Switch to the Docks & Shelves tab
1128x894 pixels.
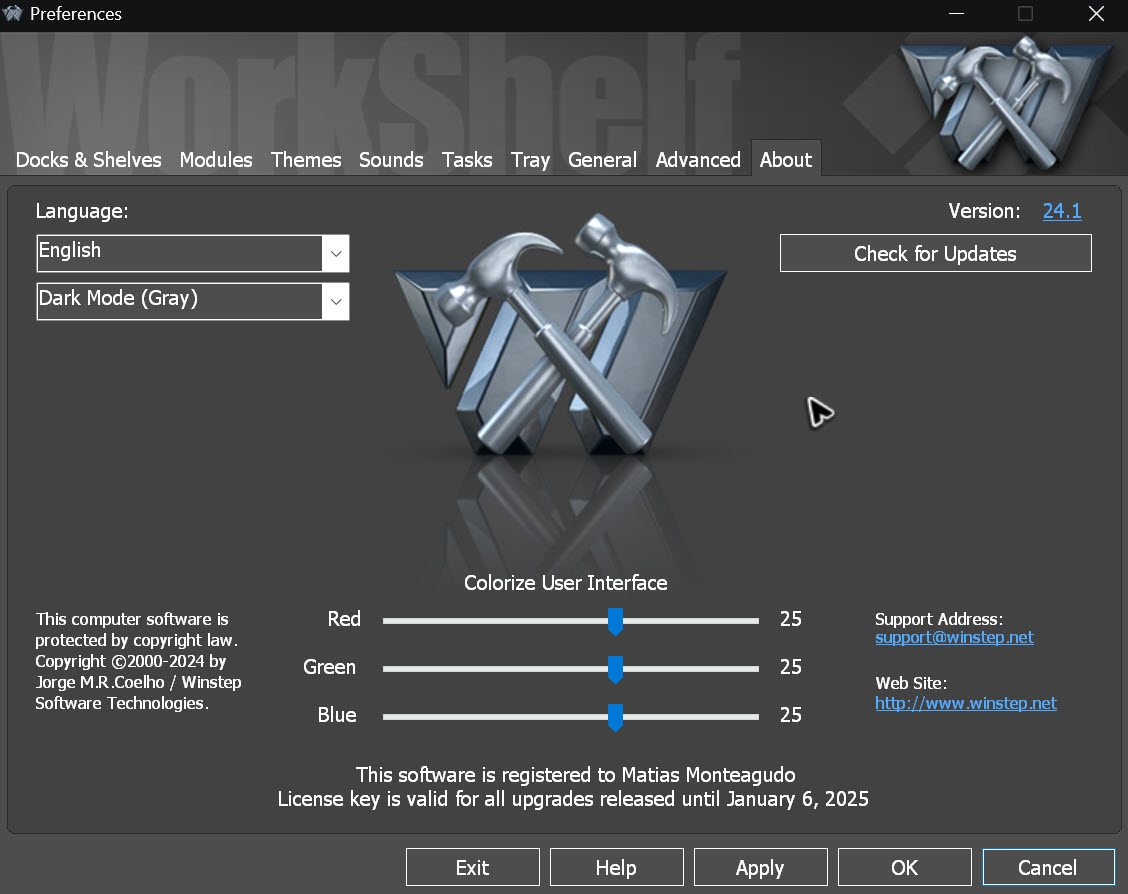coord(88,160)
